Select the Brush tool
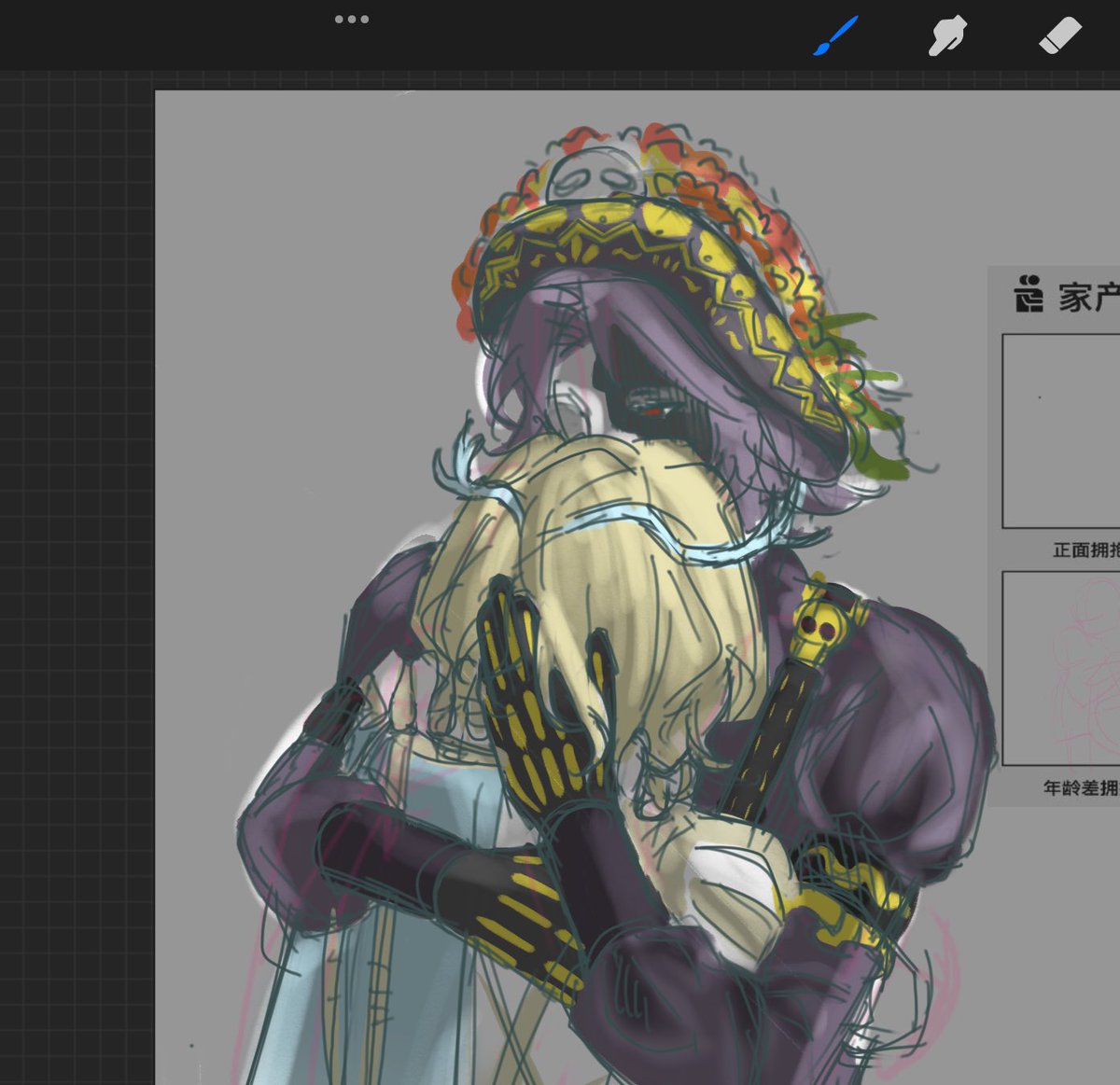Image resolution: width=1120 pixels, height=1085 pixels. pos(835,36)
